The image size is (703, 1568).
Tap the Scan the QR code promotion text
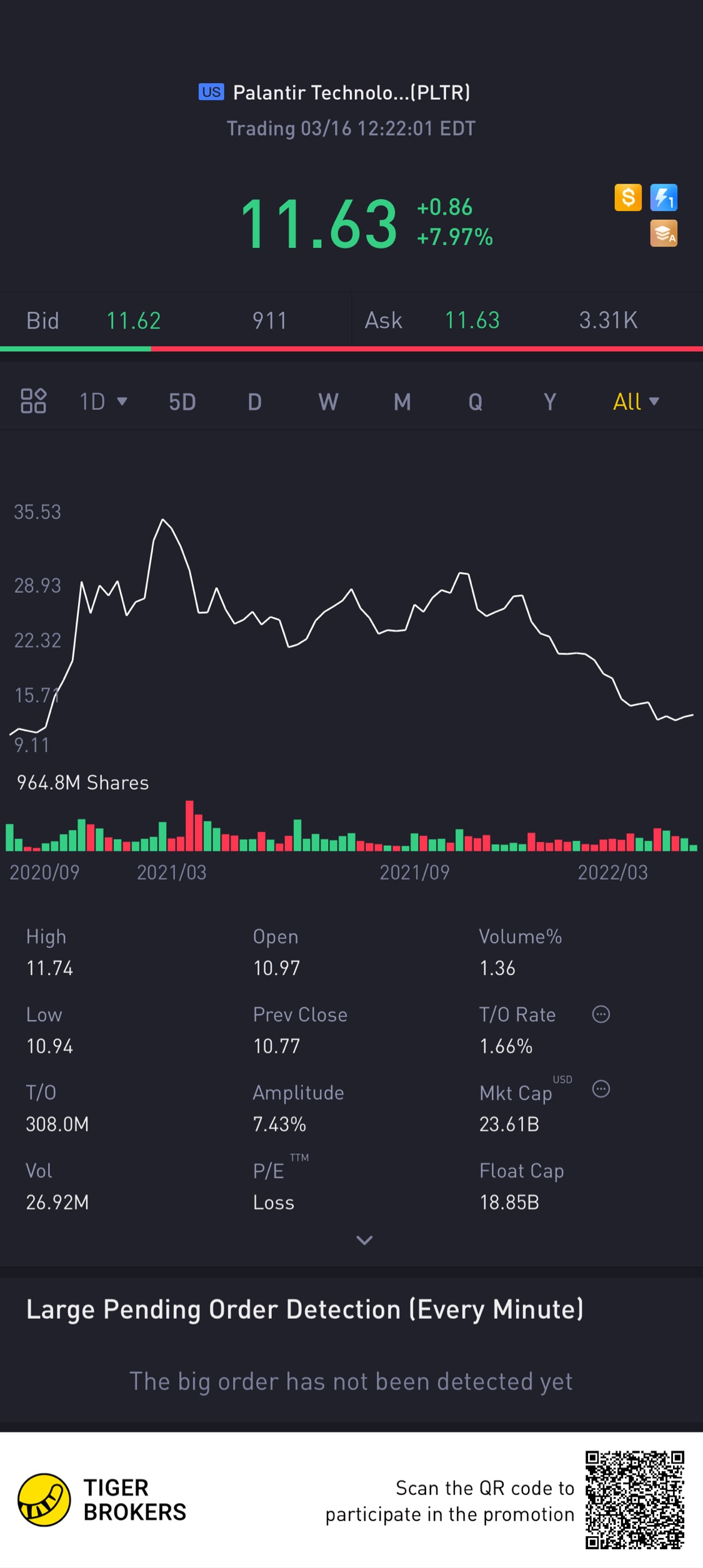450,1501
